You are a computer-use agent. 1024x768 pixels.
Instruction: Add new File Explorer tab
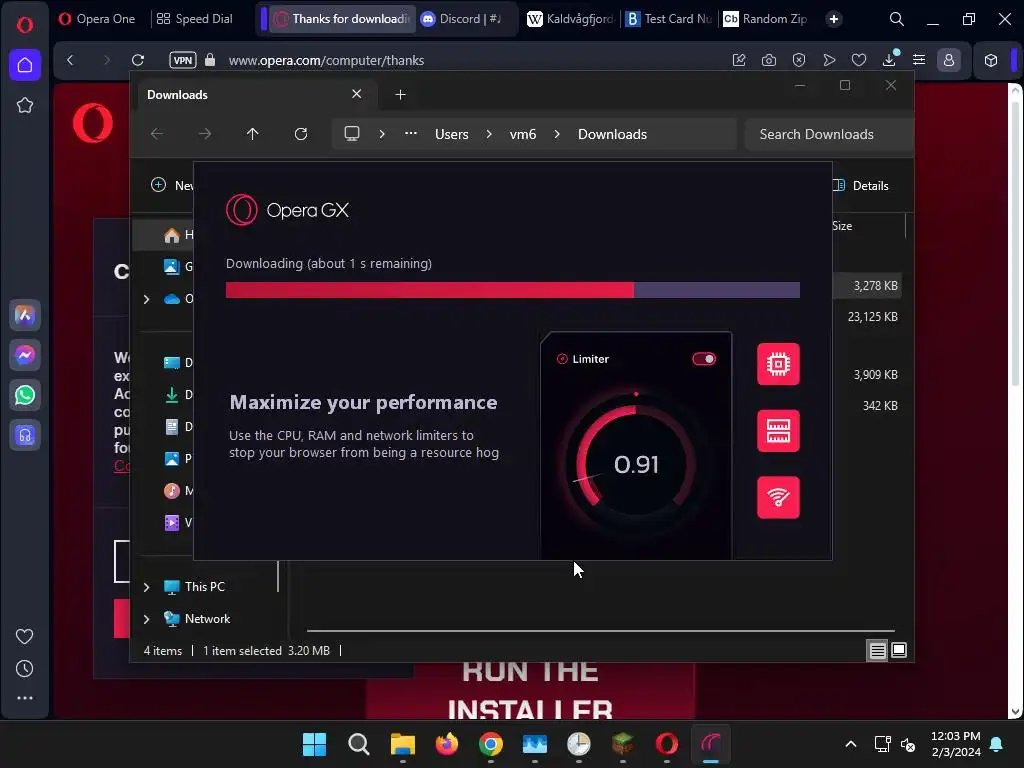pyautogui.click(x=400, y=95)
